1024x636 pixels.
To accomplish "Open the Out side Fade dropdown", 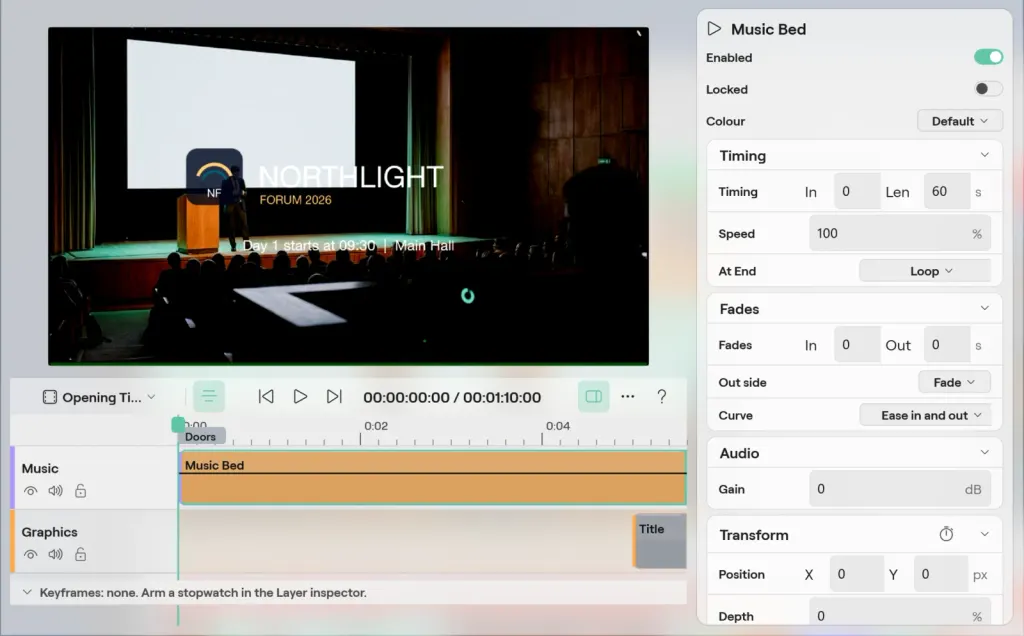I will coord(954,382).
